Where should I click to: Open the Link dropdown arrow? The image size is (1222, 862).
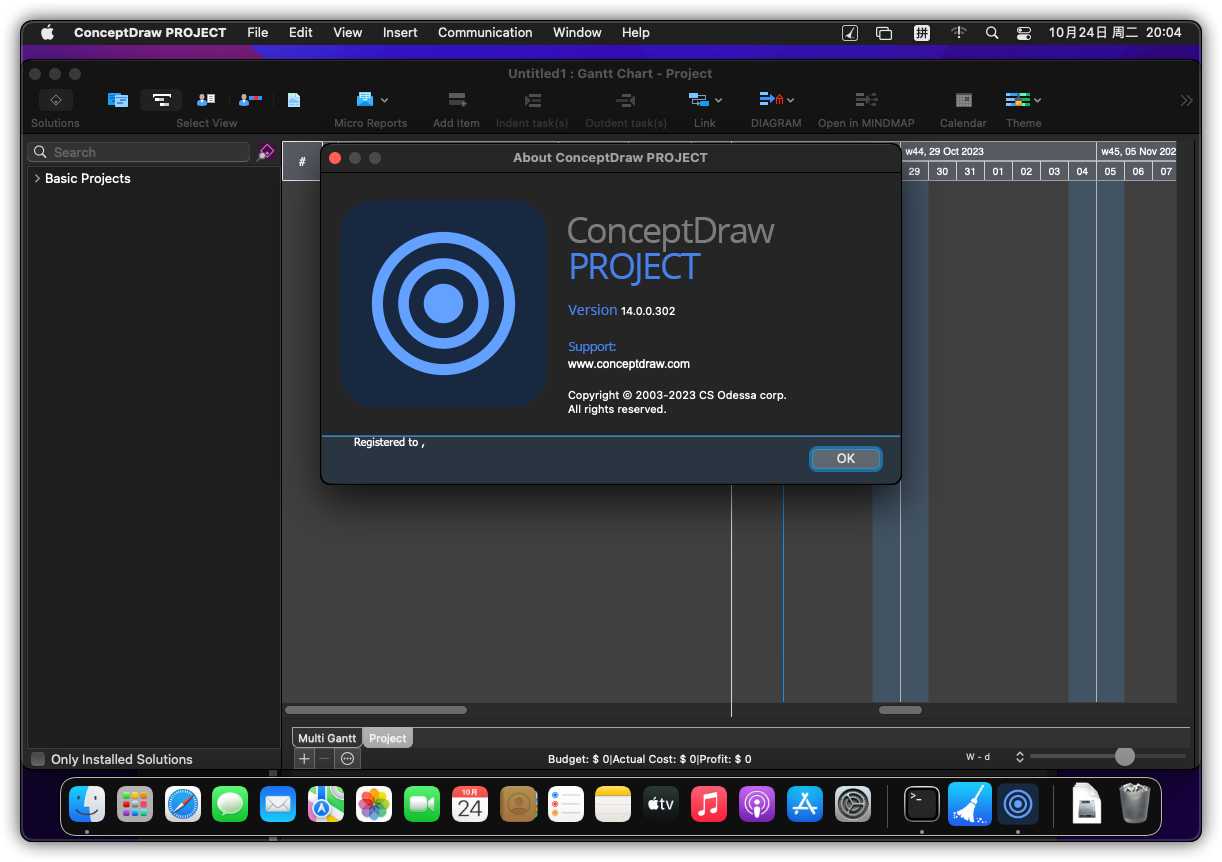click(x=718, y=100)
